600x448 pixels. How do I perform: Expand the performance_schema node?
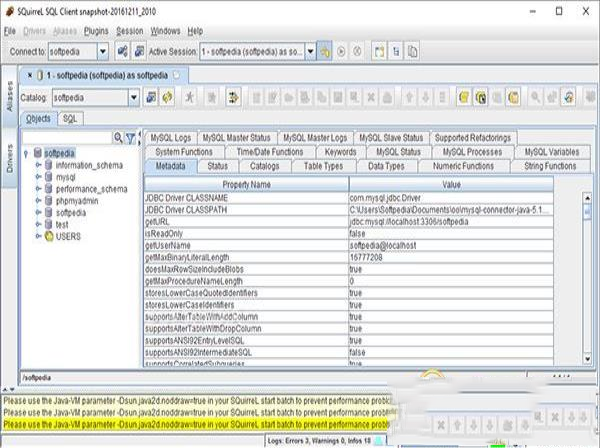point(38,189)
